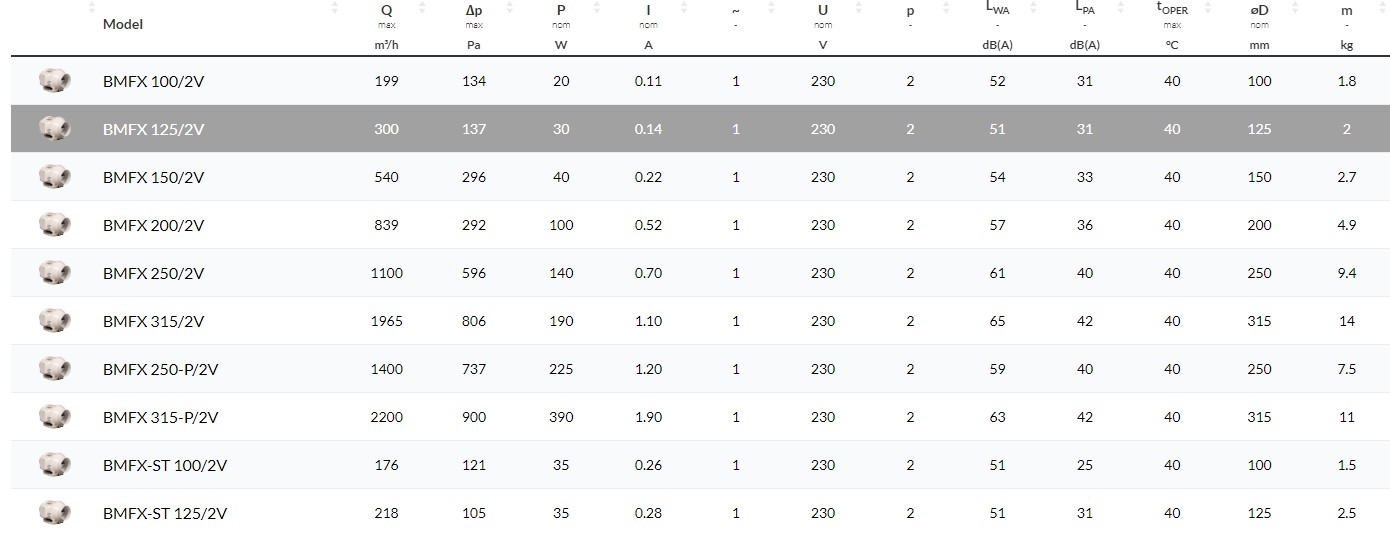Click the BMFX-ST 100/2V model name
The height and width of the screenshot is (536, 1390).
point(164,465)
